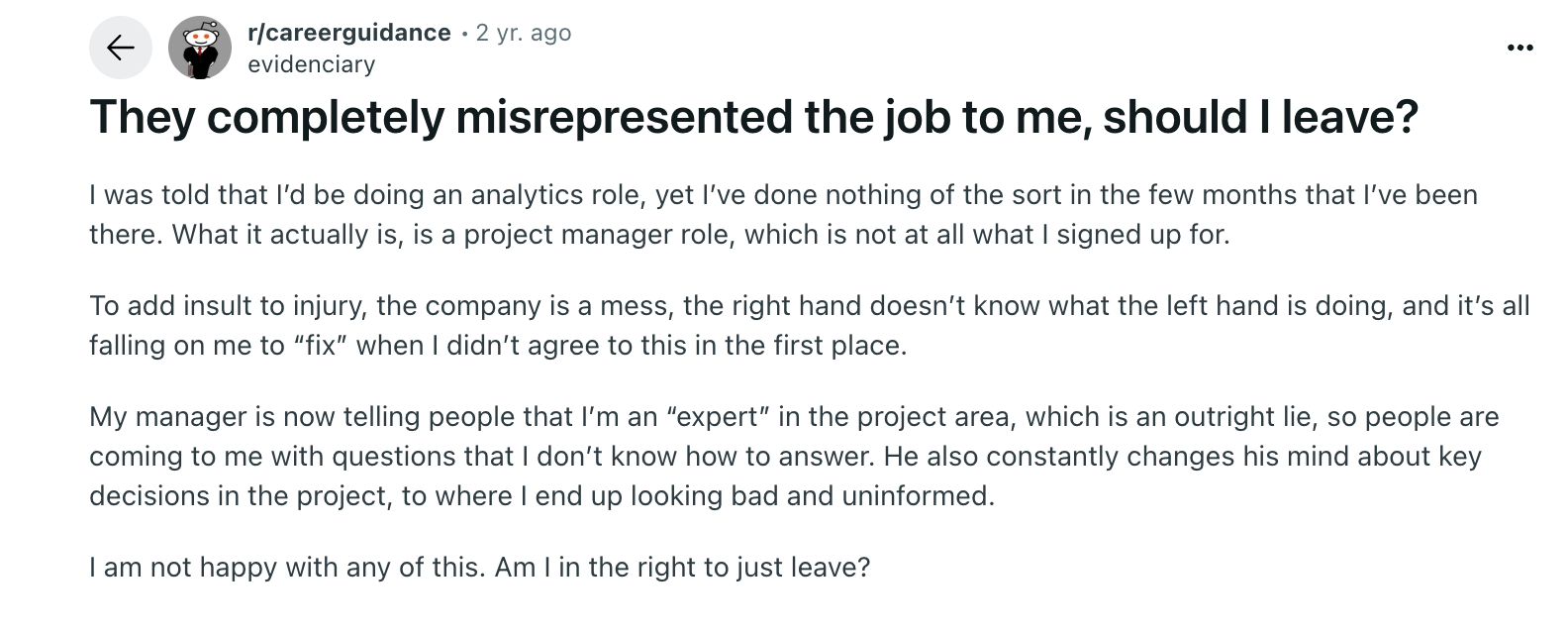The height and width of the screenshot is (634, 1568).
Task: View the evidenciary user profile
Action: (x=311, y=63)
